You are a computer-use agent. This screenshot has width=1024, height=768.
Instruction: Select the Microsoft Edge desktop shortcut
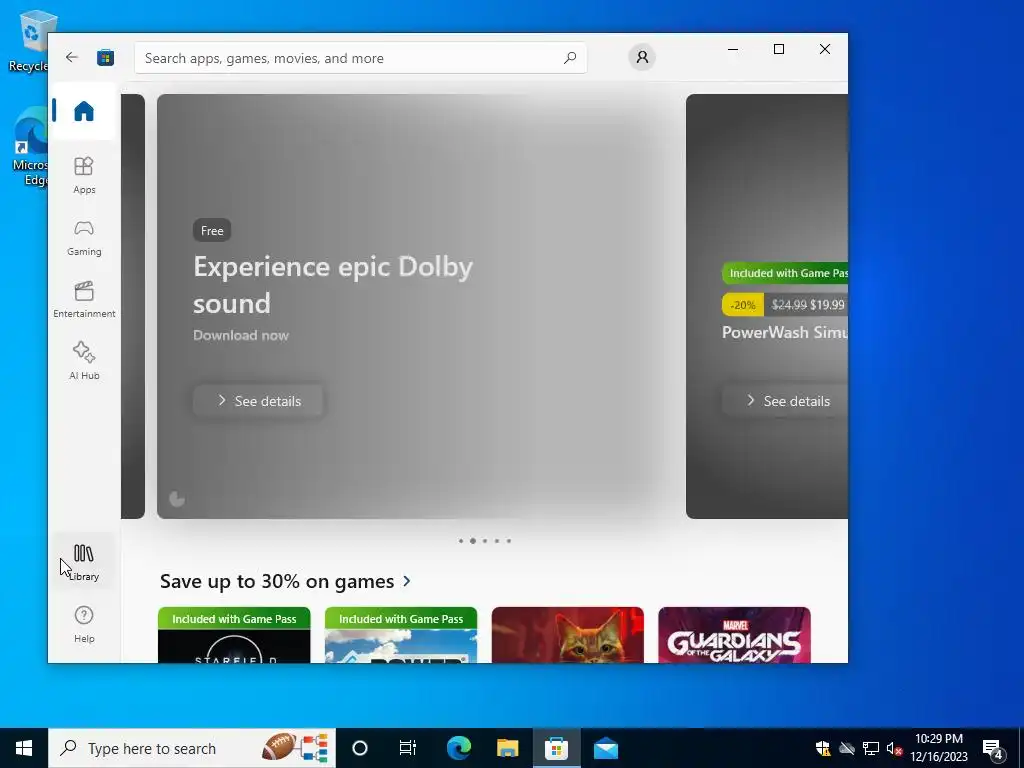click(x=29, y=147)
